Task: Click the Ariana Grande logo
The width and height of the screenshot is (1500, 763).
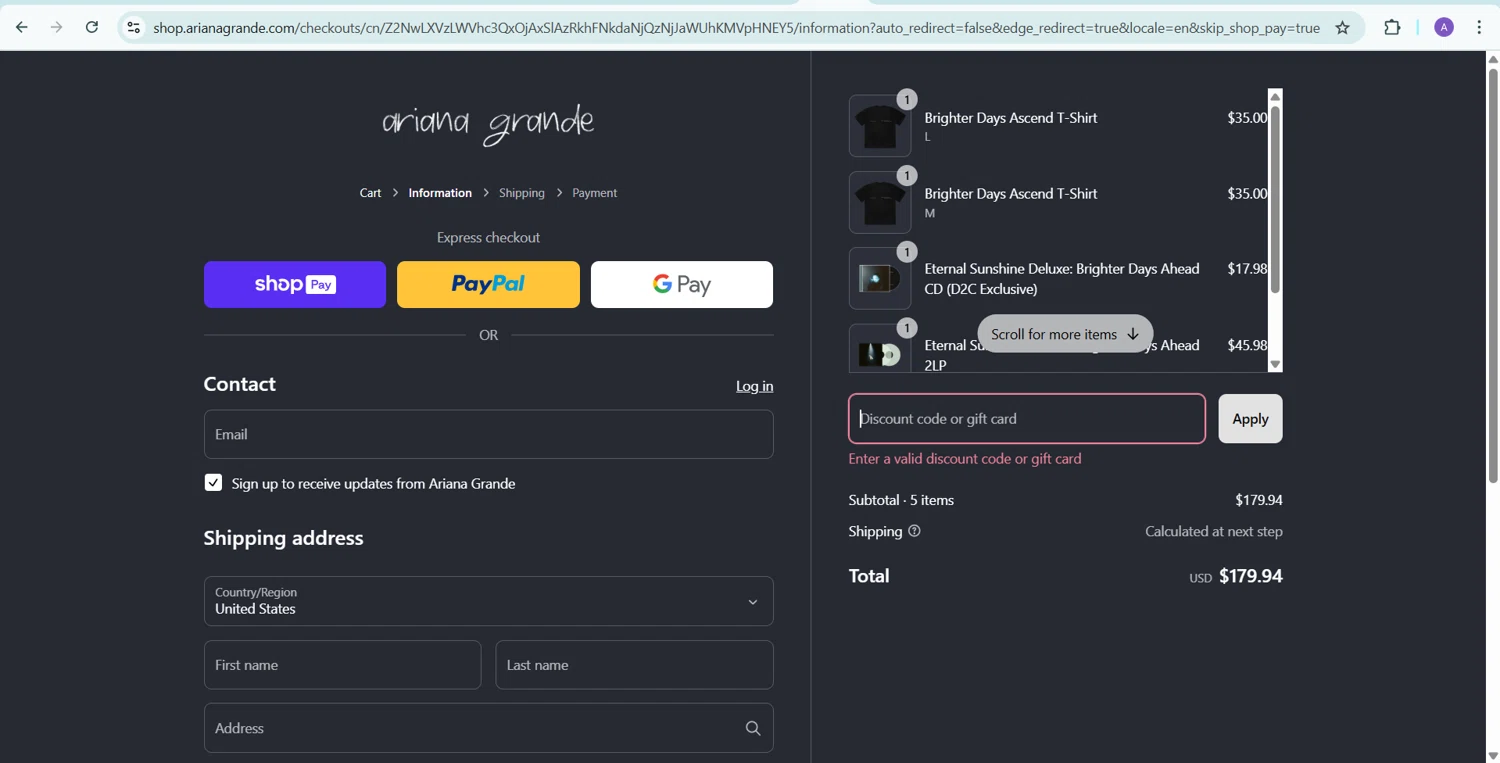Action: [x=488, y=124]
